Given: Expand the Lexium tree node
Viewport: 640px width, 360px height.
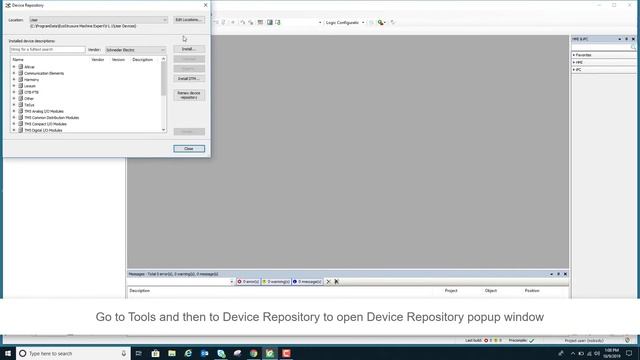Looking at the screenshot, I should point(14,86).
